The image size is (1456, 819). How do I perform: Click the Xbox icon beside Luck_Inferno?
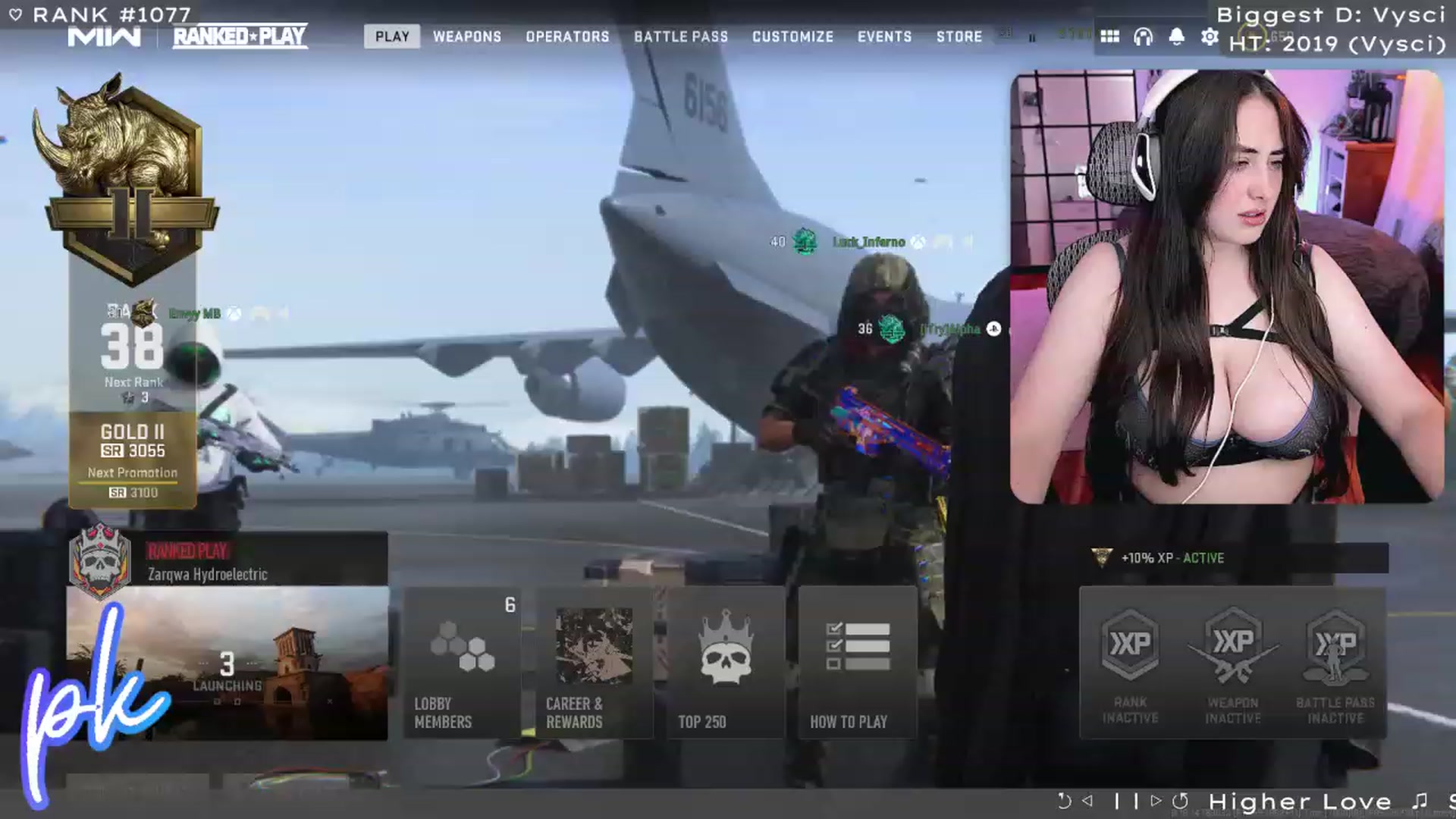pyautogui.click(x=918, y=242)
